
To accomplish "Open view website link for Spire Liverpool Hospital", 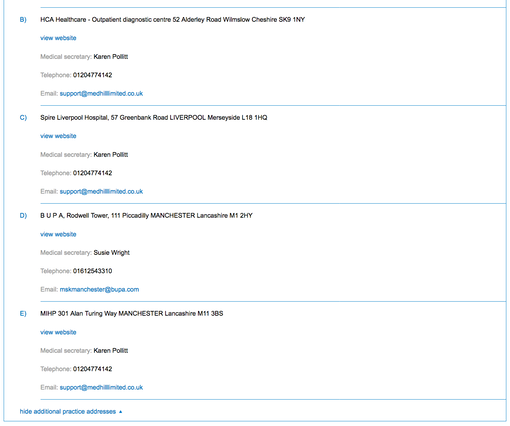I will point(58,136).
